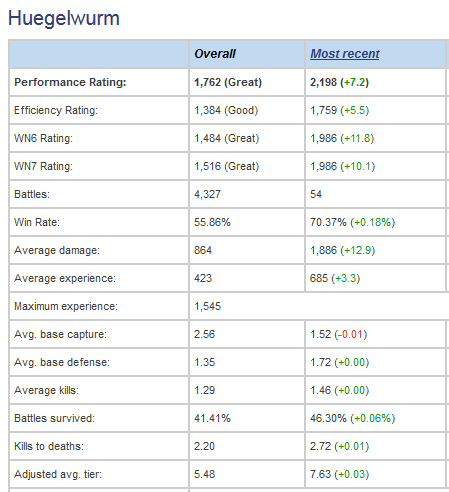
Task: Click the recent performance rating 2,198 cell
Action: click(x=339, y=82)
